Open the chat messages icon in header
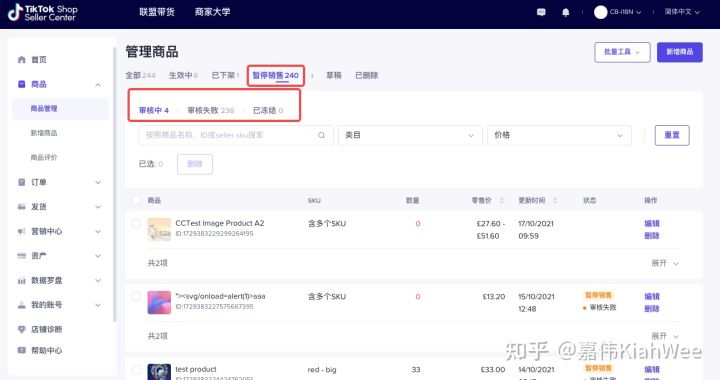The width and height of the screenshot is (720, 380). point(541,12)
